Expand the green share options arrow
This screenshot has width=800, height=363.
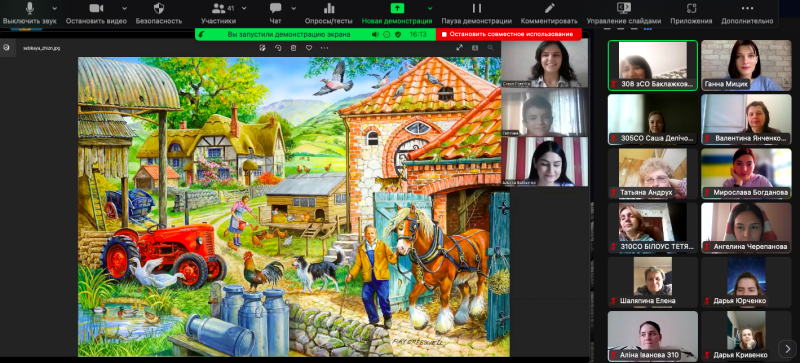coord(430,8)
